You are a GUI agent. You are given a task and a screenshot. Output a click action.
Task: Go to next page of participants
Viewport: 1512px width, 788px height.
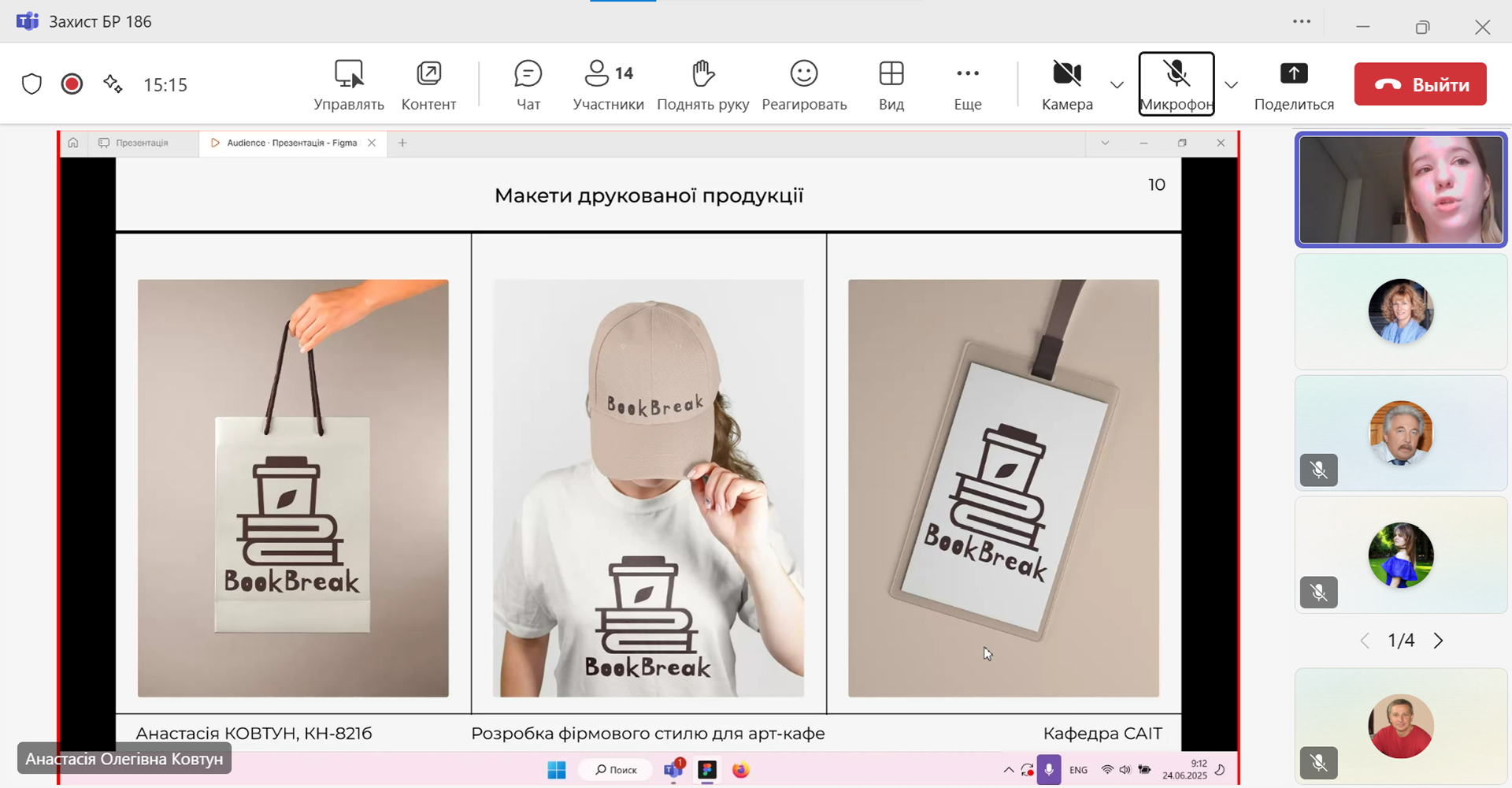coord(1438,641)
